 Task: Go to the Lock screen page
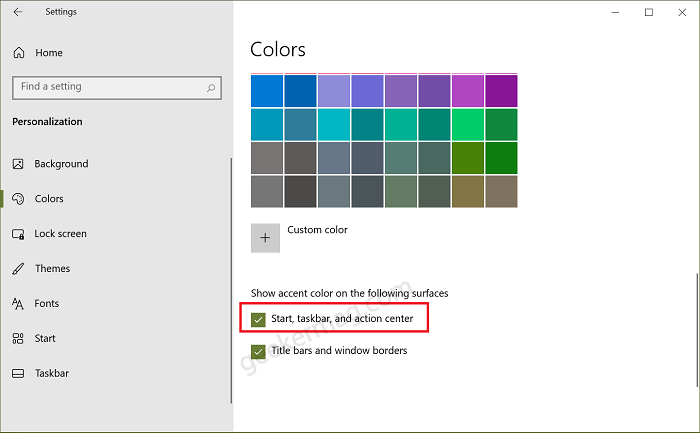pyautogui.click(x=61, y=234)
